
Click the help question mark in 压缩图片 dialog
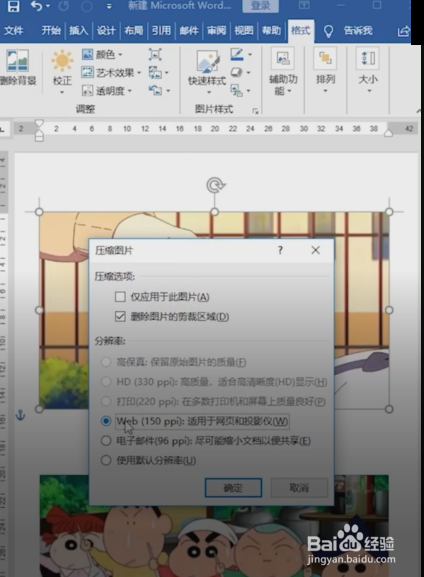pos(280,250)
